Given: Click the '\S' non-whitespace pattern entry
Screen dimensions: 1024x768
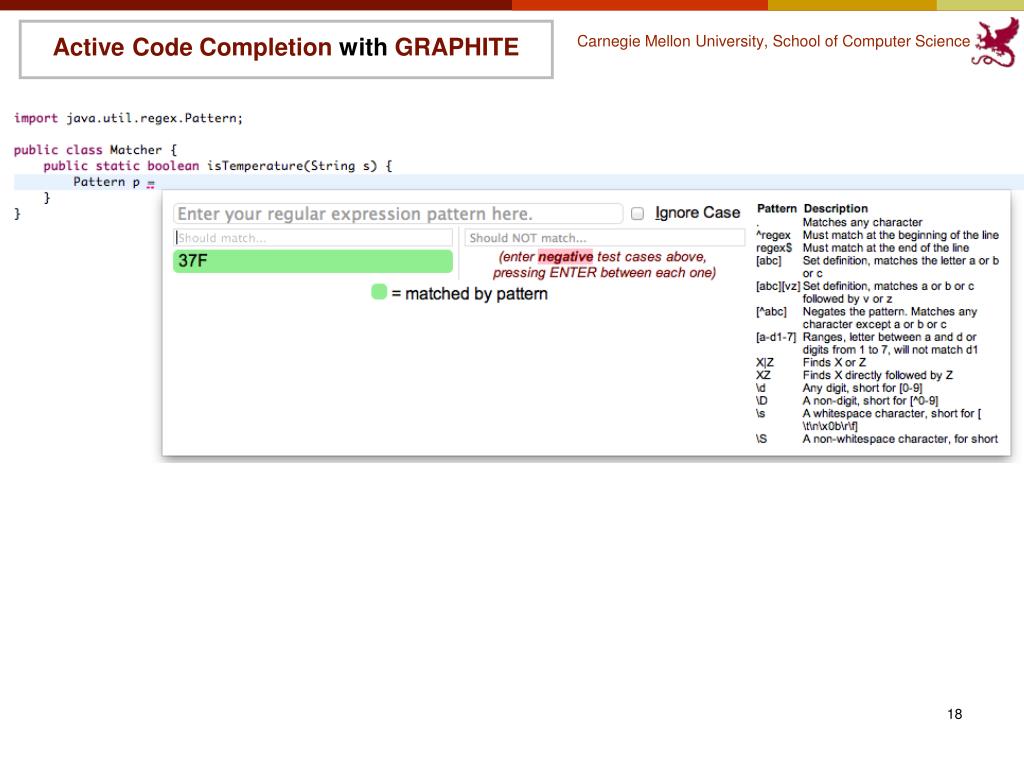Looking at the screenshot, I should click(x=761, y=439).
